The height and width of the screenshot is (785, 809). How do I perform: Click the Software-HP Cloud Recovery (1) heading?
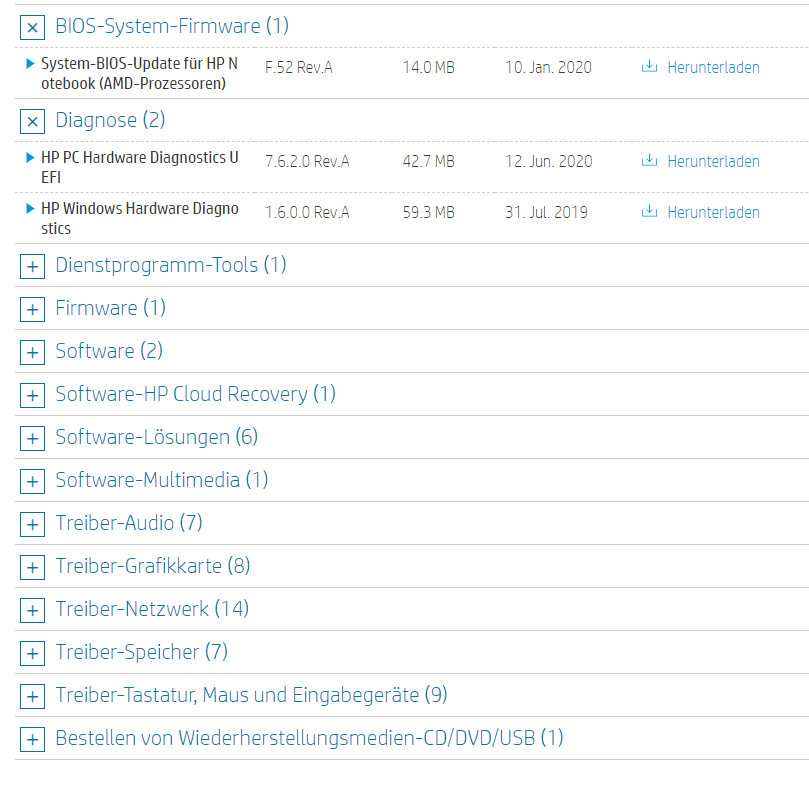click(x=196, y=394)
